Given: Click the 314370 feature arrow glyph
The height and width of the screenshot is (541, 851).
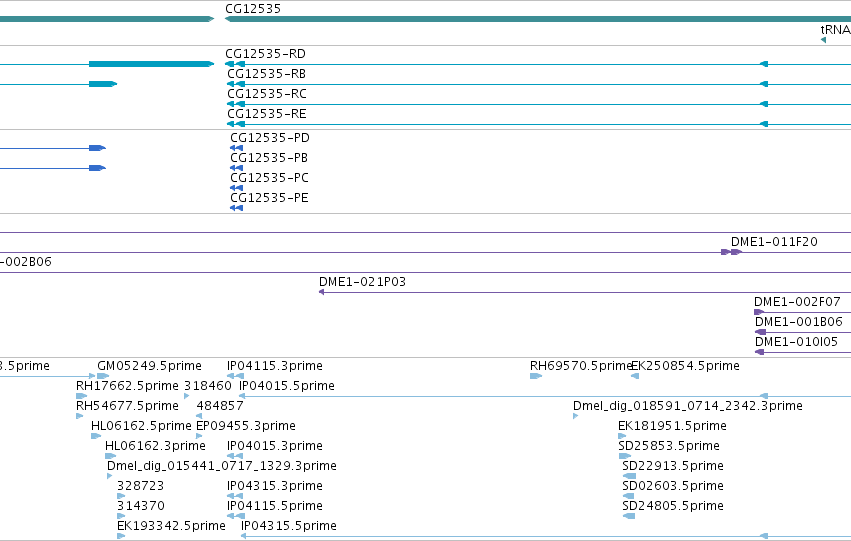Looking at the screenshot, I should point(121,516).
